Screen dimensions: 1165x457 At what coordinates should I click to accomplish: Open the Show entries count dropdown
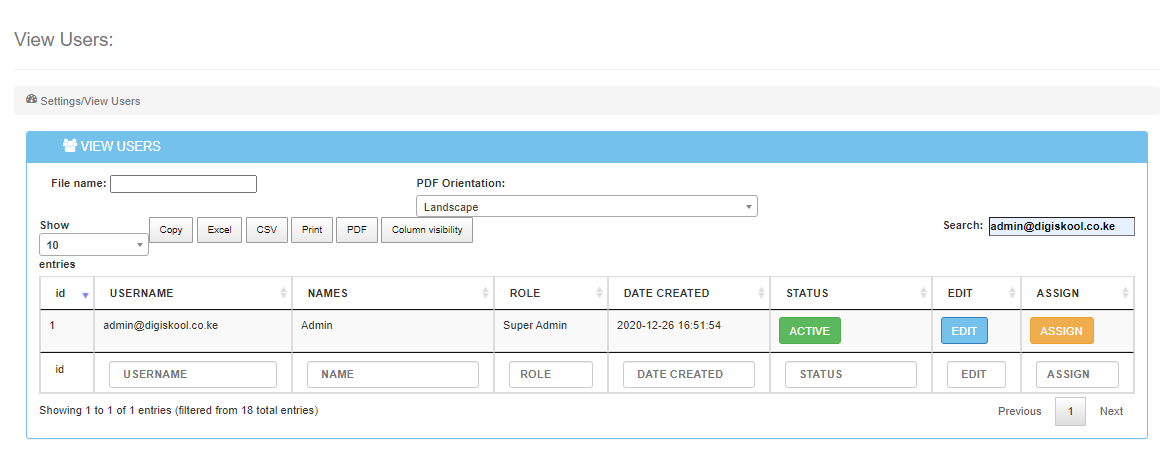coord(93,245)
